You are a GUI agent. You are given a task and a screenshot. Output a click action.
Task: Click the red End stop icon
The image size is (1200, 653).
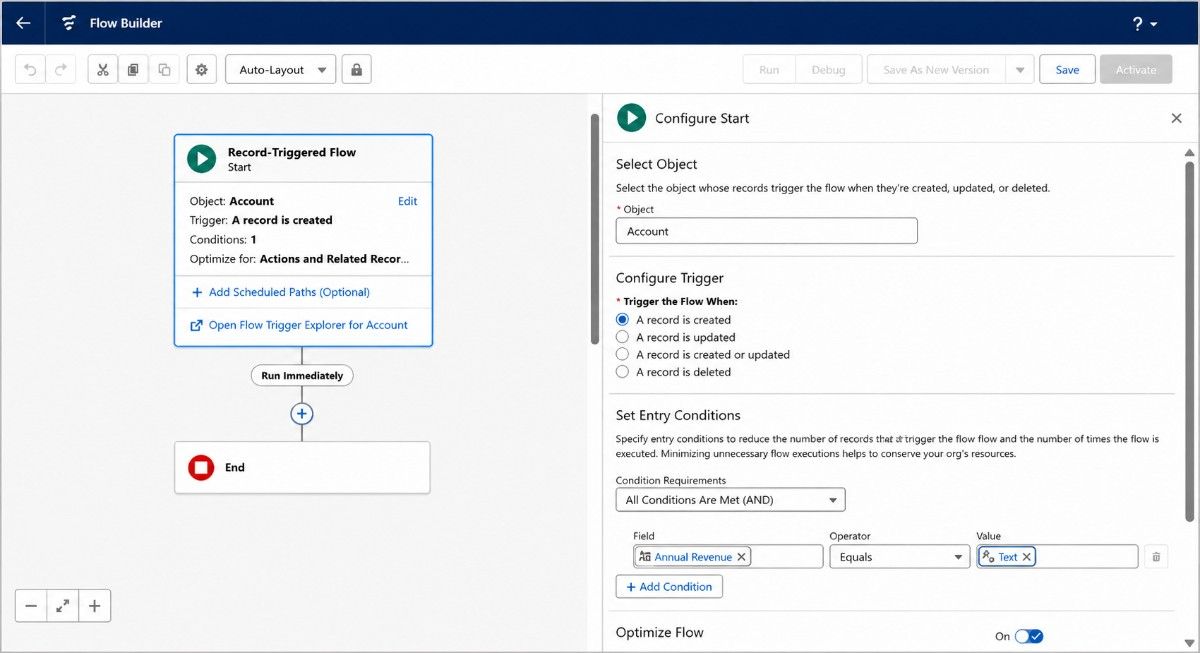click(x=201, y=467)
